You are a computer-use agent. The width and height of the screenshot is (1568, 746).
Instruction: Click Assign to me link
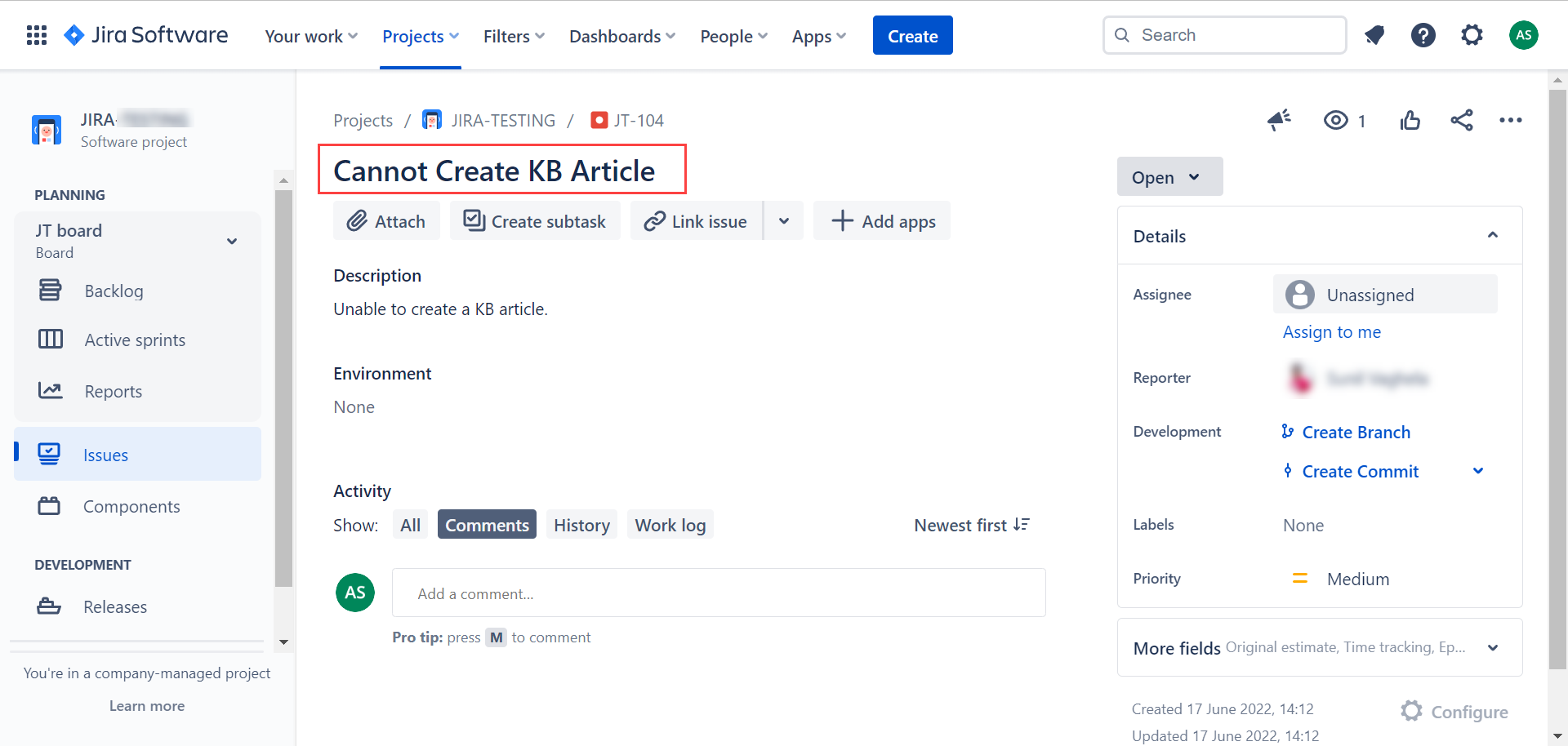pos(1331,331)
